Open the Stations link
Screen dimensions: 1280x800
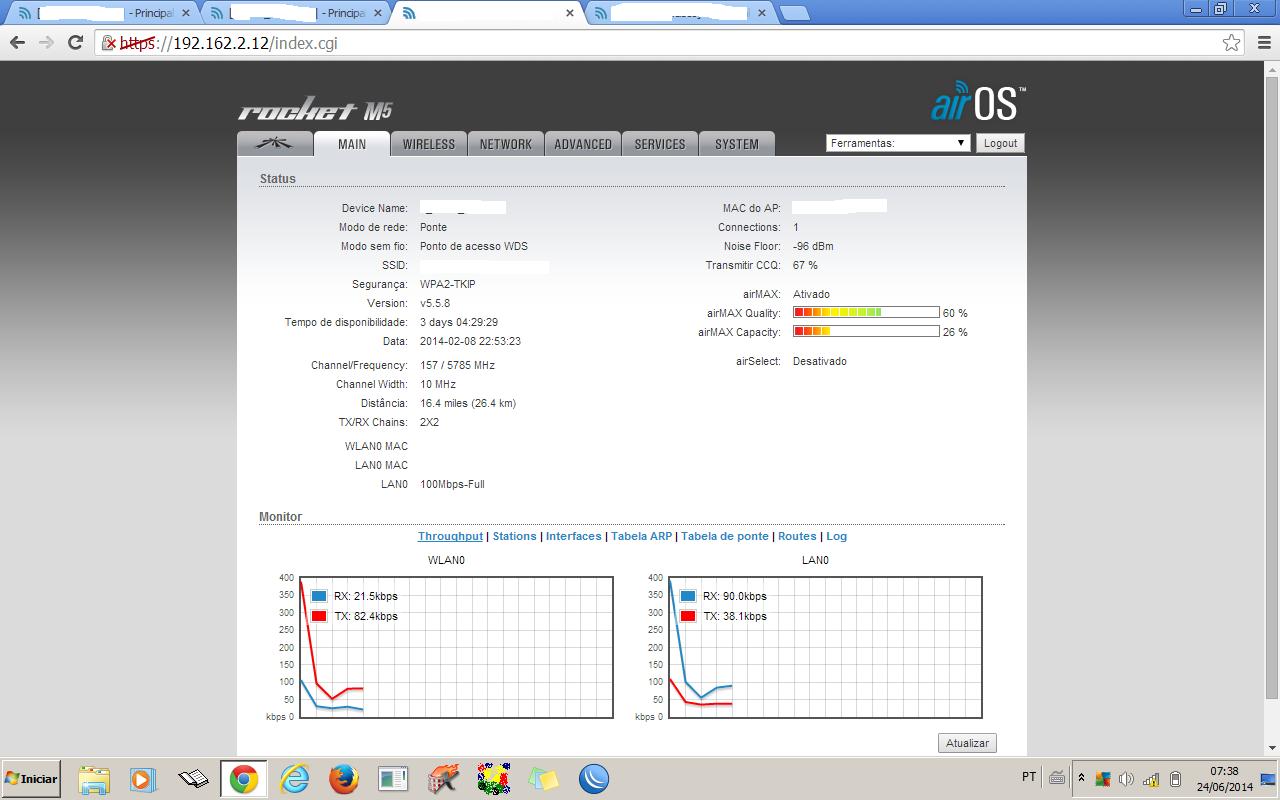(514, 536)
